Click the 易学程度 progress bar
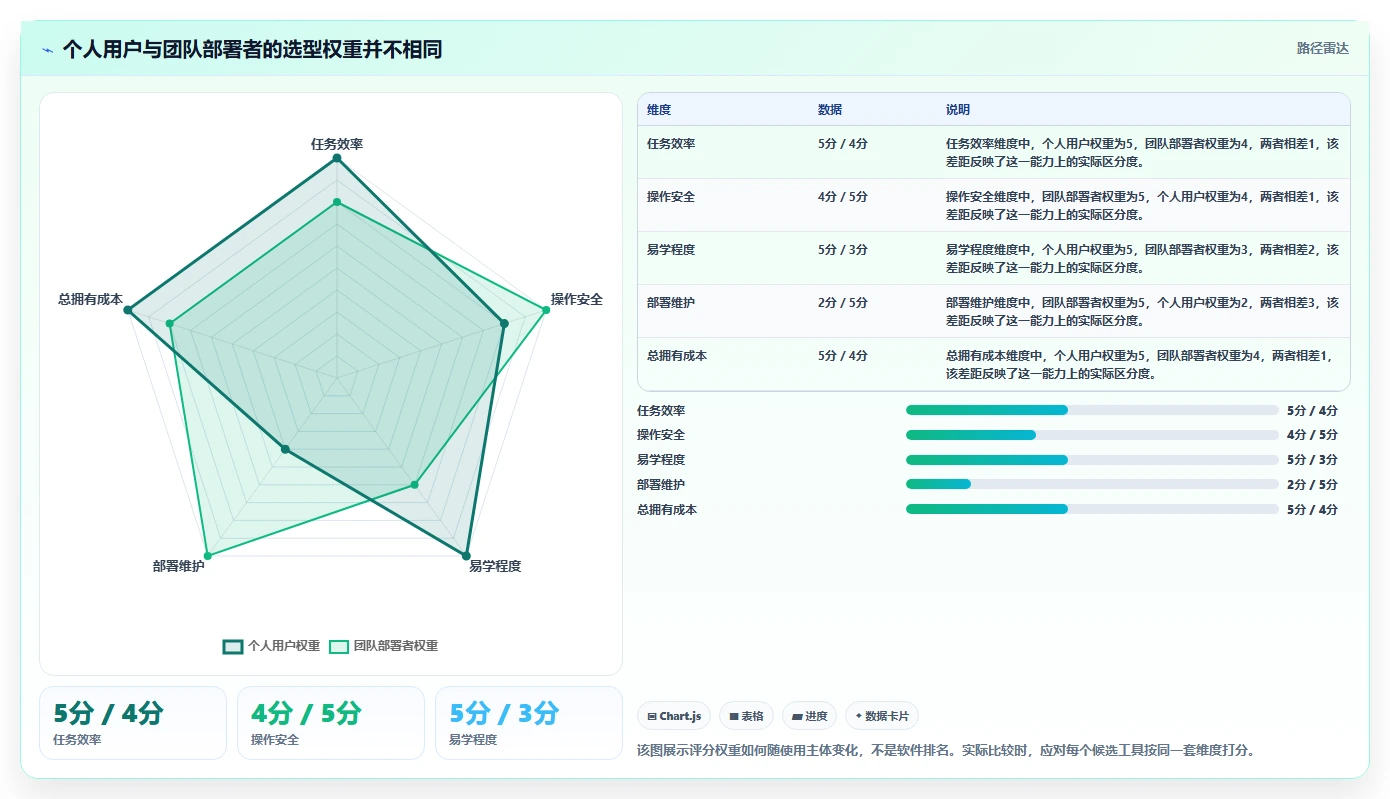1390x799 pixels. (1092, 460)
